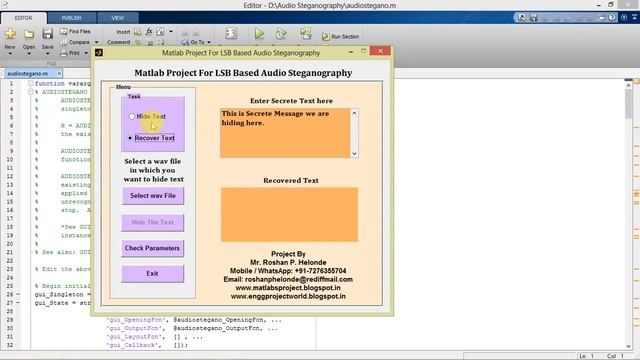Open the Open dropdown arrow
This screenshot has height=360, width=640.
29,53
